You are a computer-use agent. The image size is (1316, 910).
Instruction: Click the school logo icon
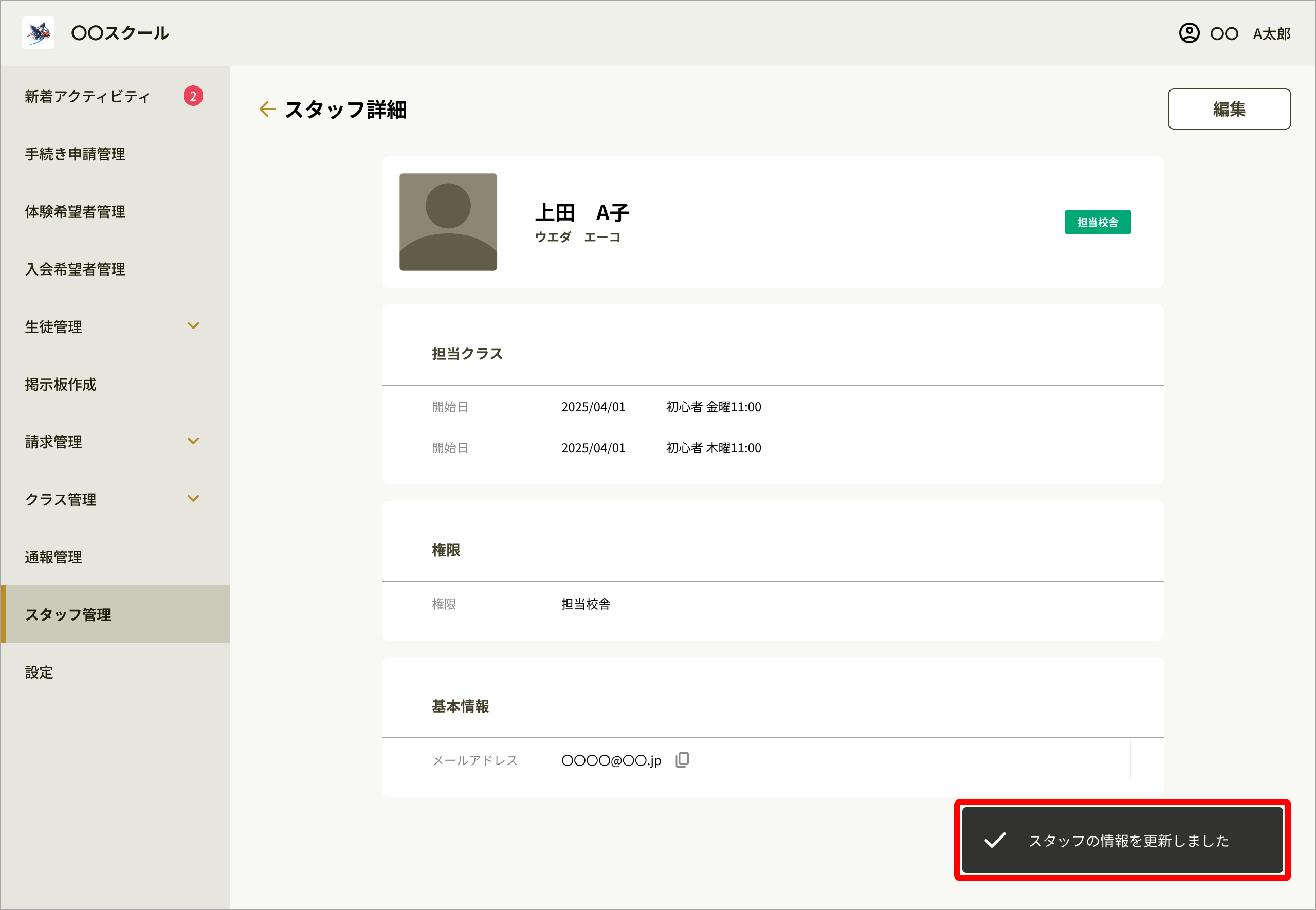38,32
